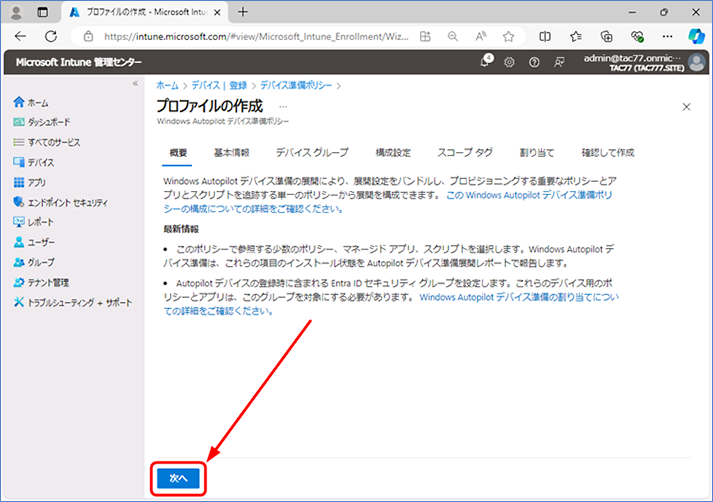Select the デバイス グループ tab
Image resolution: width=713 pixels, height=502 pixels.
(x=312, y=153)
